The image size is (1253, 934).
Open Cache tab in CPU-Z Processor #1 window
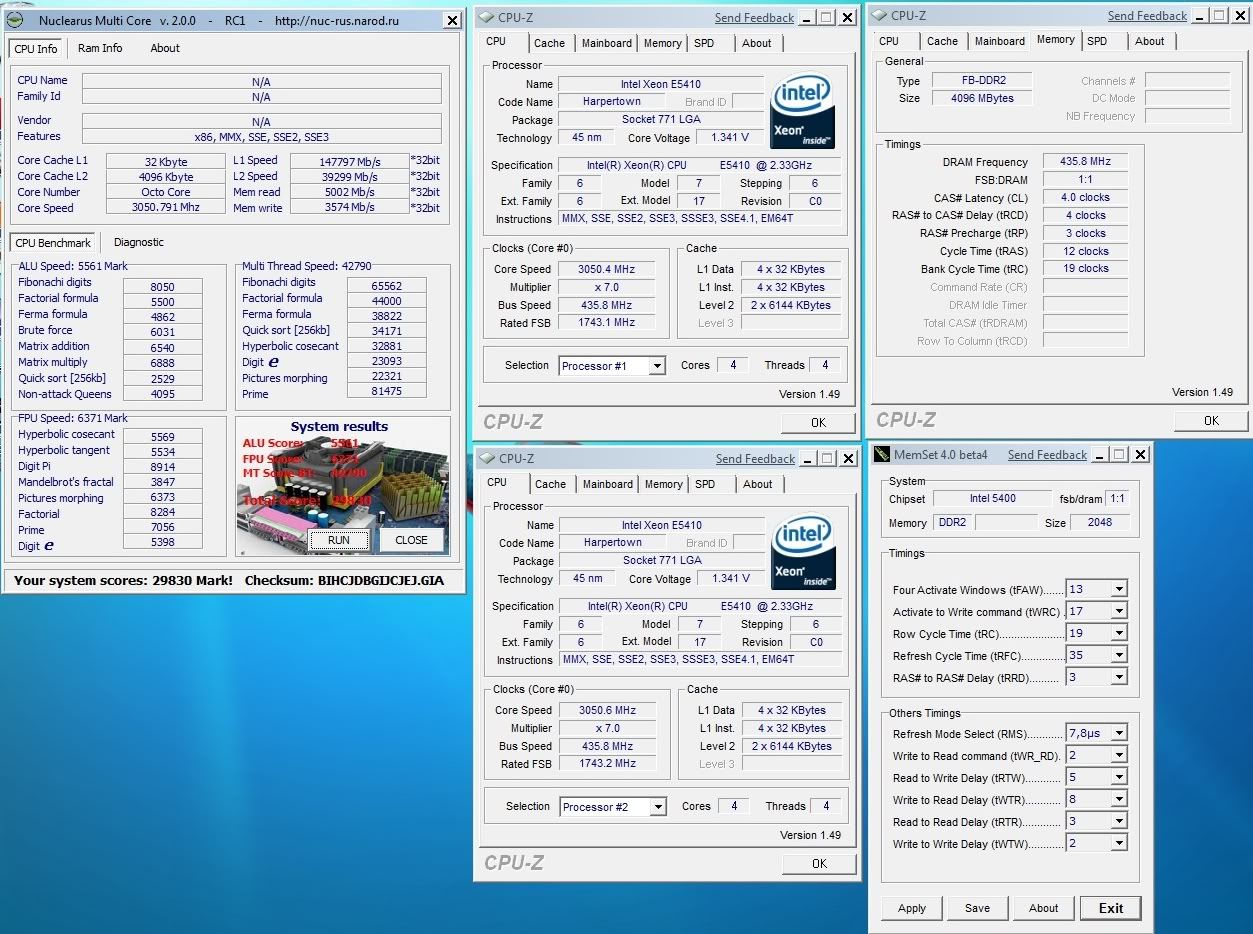click(x=550, y=43)
